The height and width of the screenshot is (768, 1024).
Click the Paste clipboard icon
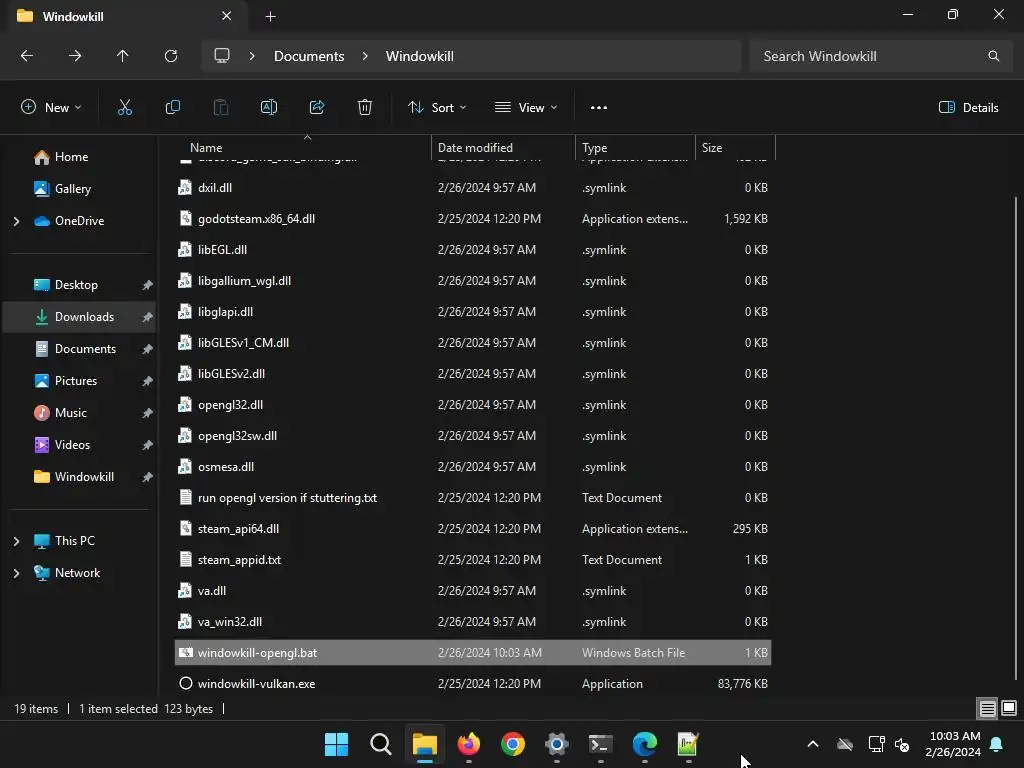click(x=221, y=108)
